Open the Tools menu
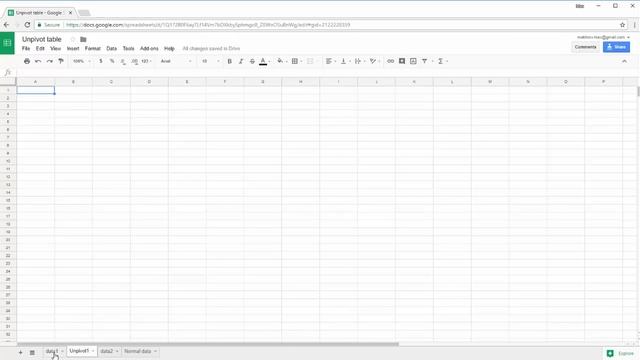This screenshot has height=360, width=640. click(x=129, y=49)
